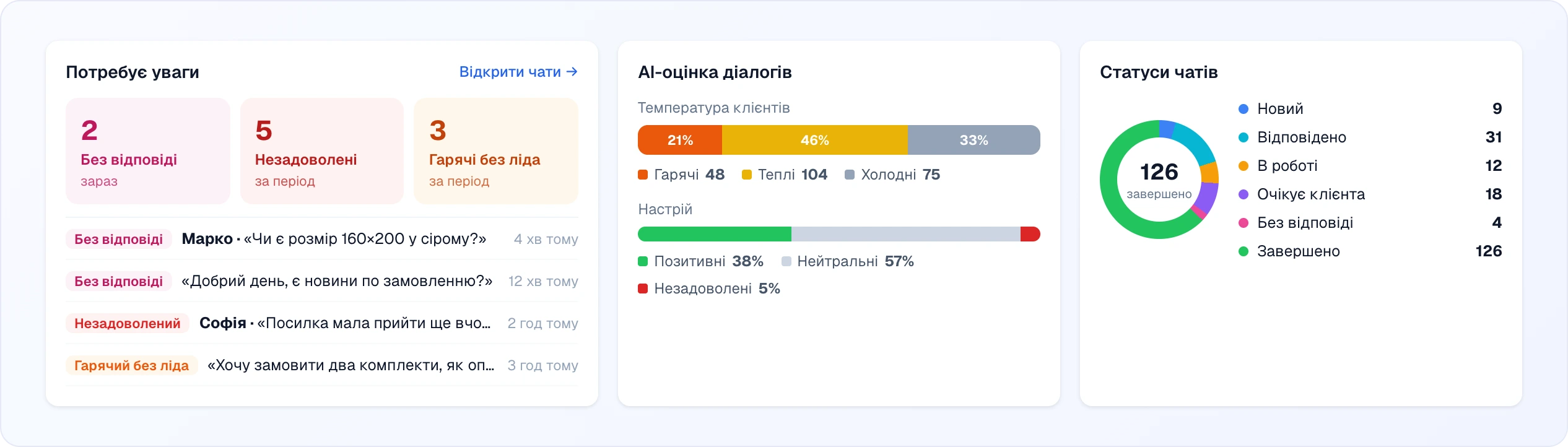Click the blue dot beside "Новий"
Viewport: 1568px width, 447px height.
(1243, 109)
